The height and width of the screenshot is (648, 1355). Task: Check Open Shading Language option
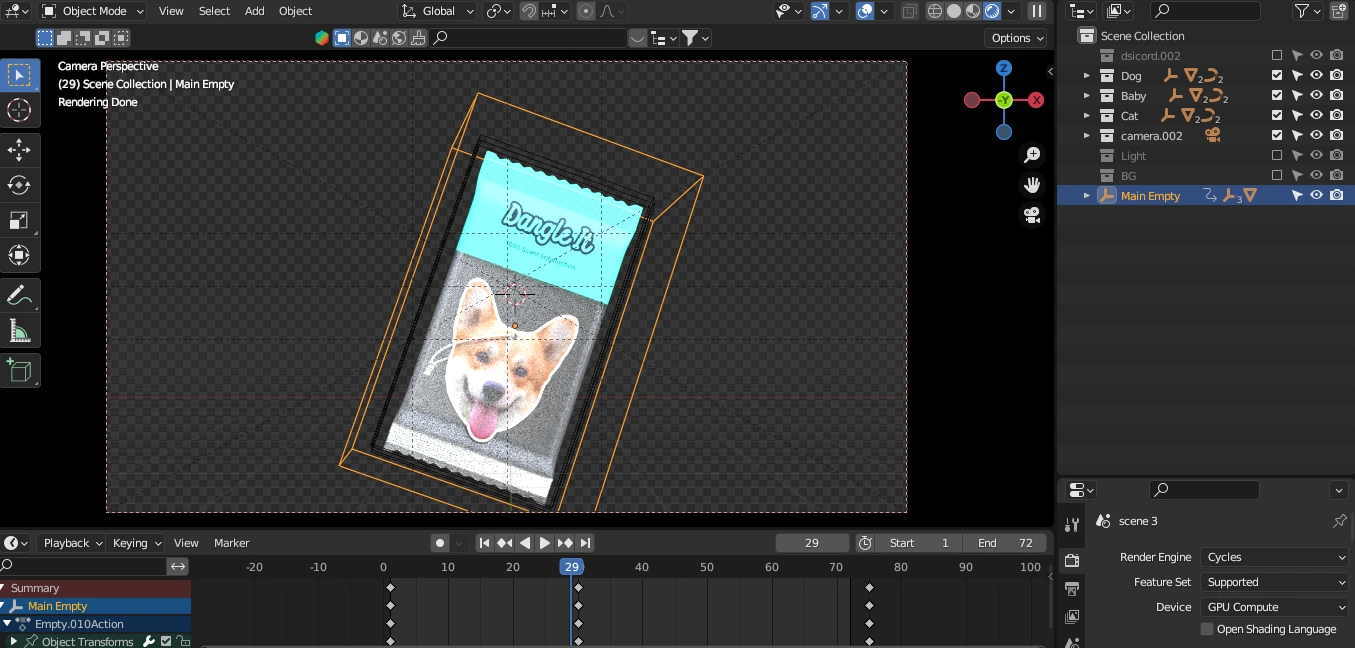click(1207, 629)
